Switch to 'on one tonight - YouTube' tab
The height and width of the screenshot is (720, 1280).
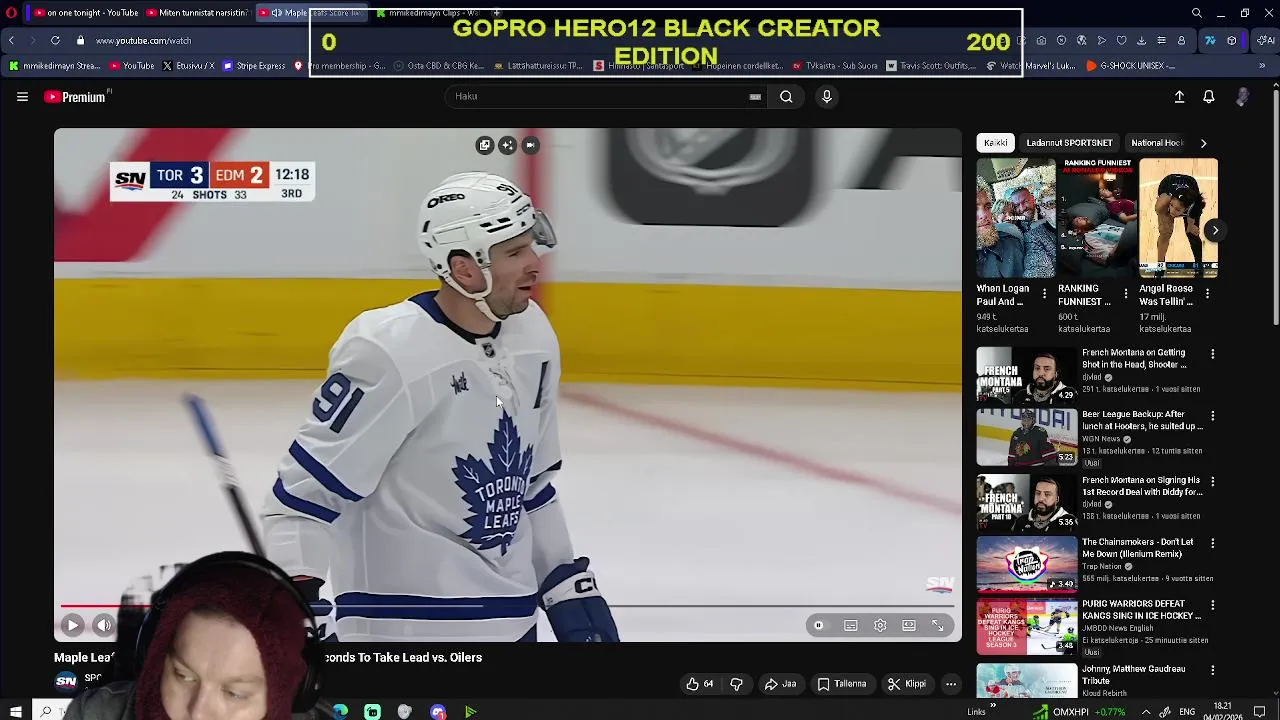pyautogui.click(x=84, y=13)
